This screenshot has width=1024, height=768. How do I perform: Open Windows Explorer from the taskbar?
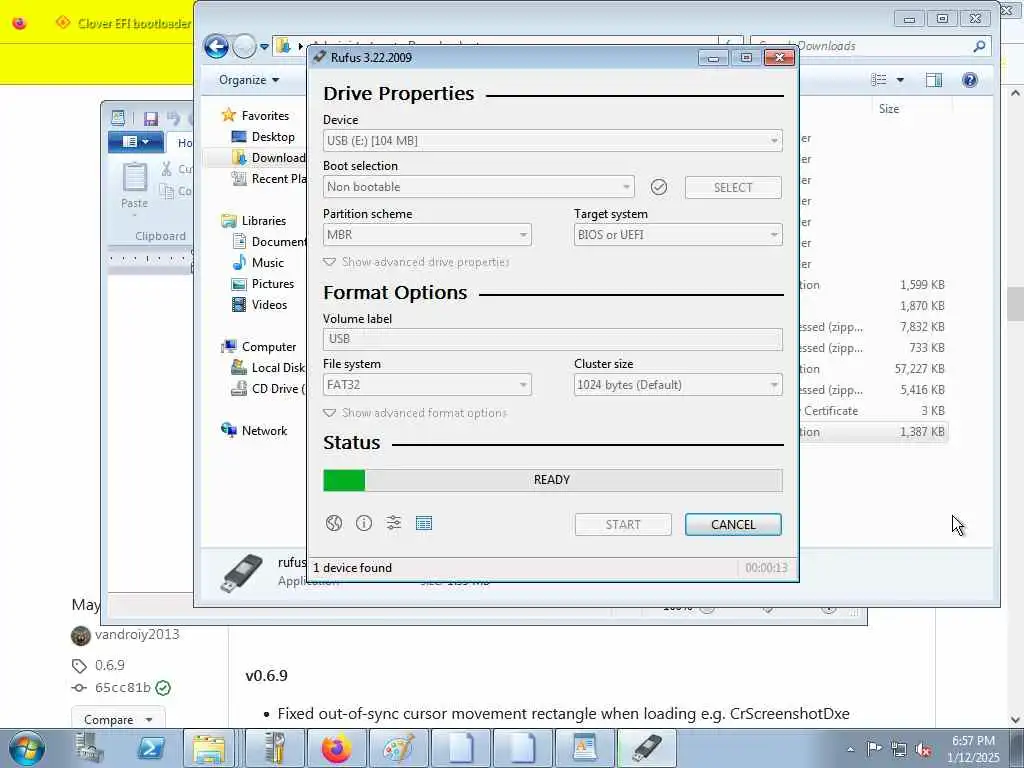tap(209, 748)
